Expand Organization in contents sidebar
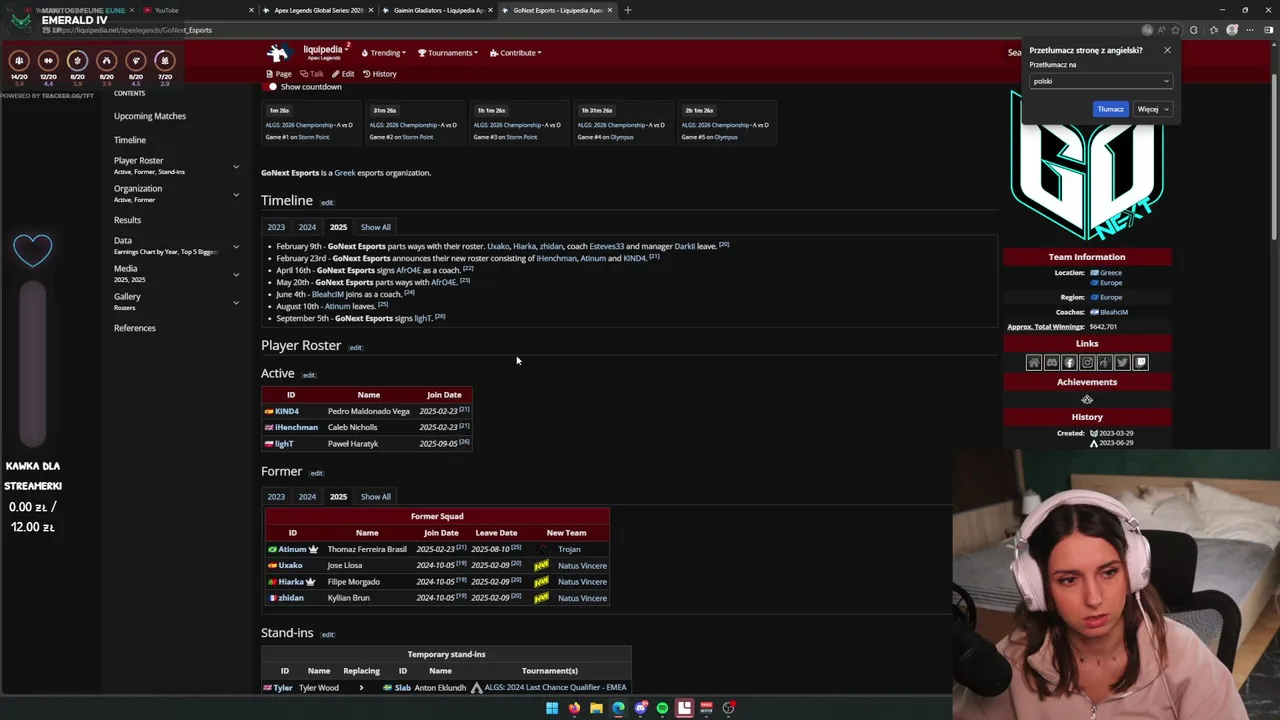Screen dimensions: 1280x720 click(236, 194)
